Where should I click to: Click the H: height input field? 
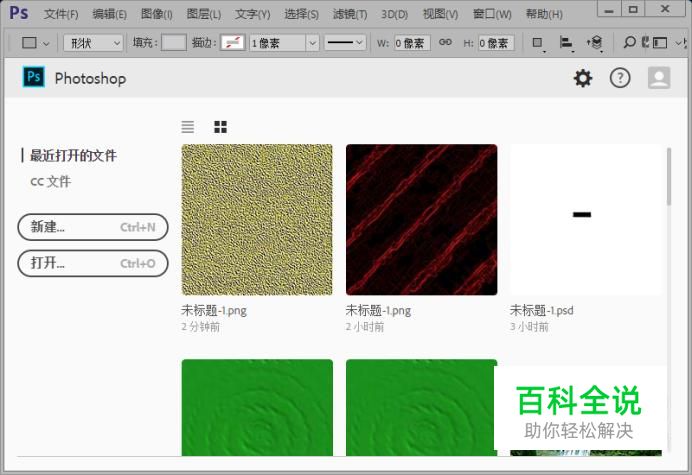pyautogui.click(x=496, y=43)
